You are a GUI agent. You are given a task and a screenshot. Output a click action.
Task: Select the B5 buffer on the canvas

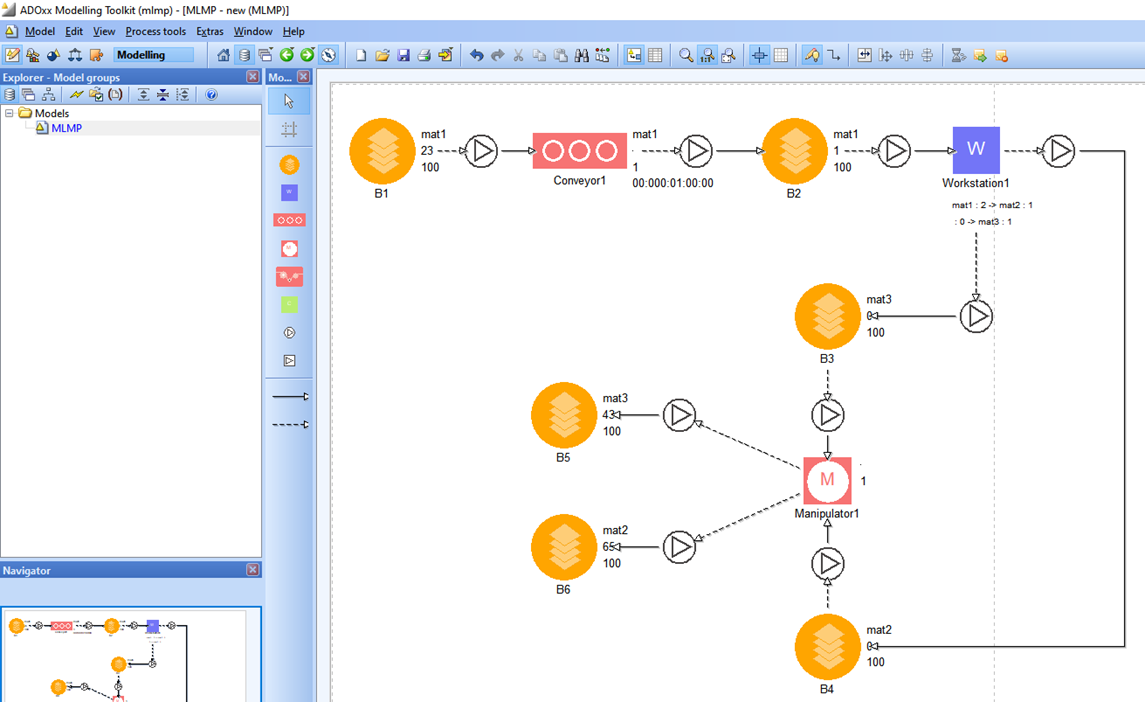coord(564,415)
